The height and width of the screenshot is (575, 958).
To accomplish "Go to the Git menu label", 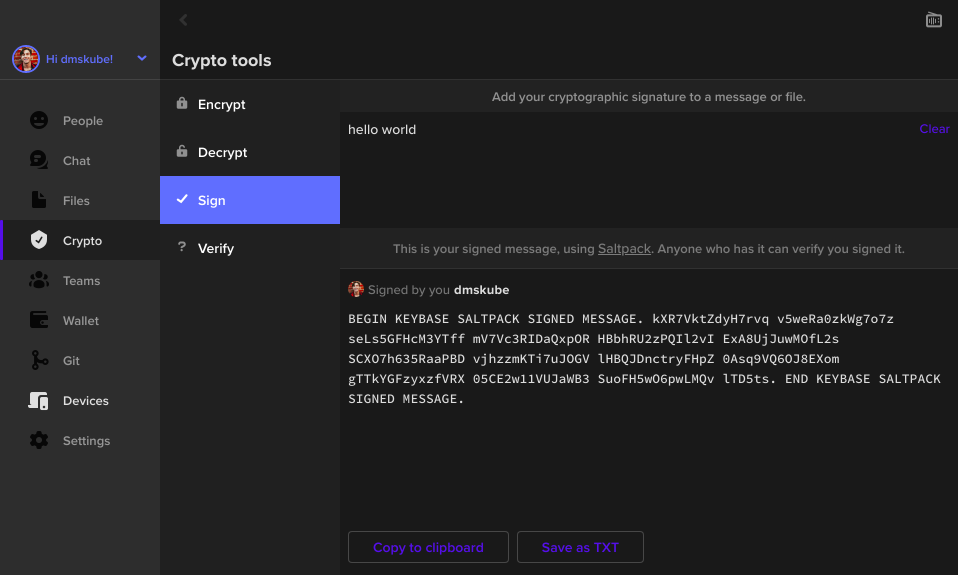I will [x=71, y=361].
